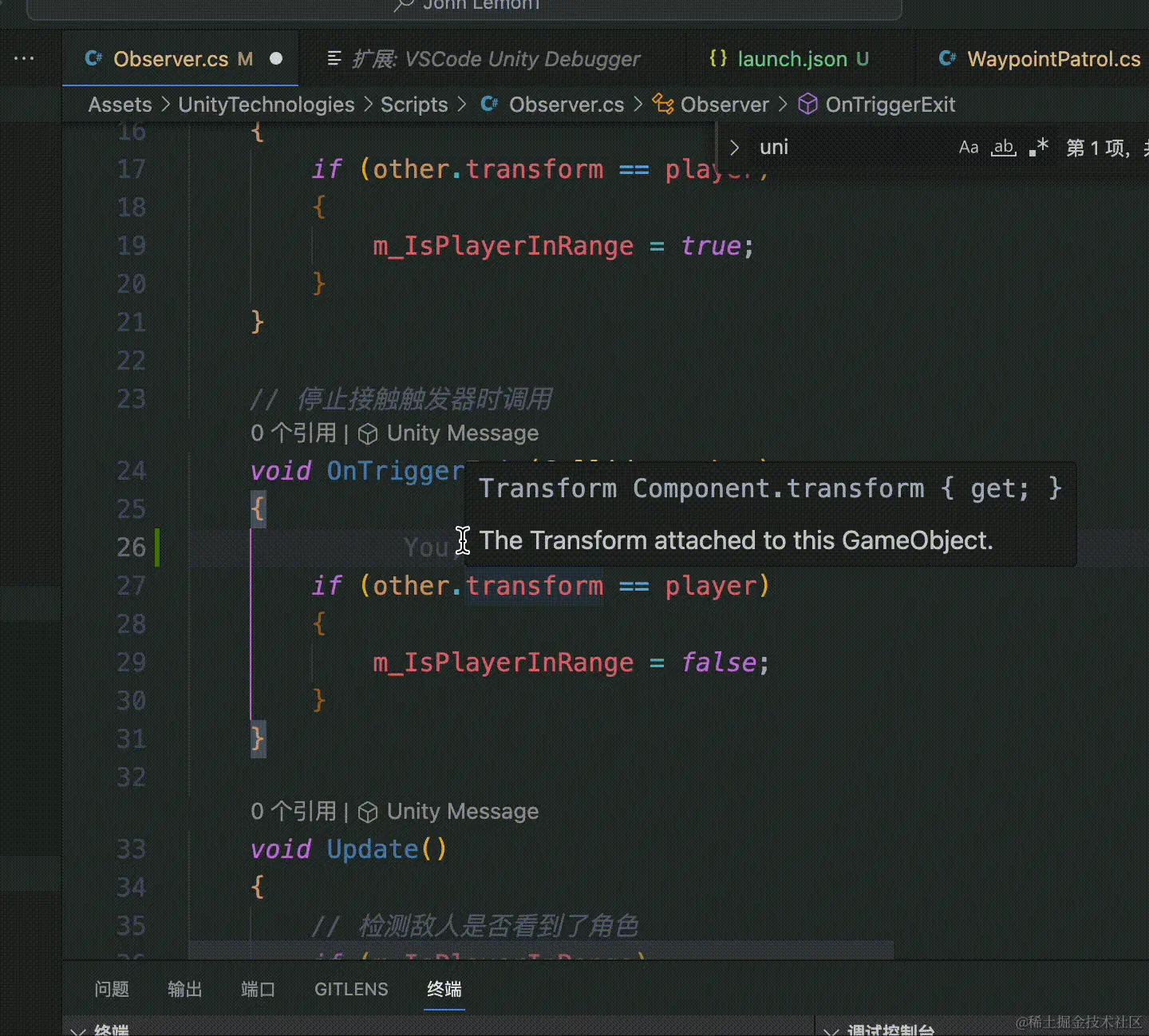Open the Observer.cs breadcrumb dropdown
1149x1036 pixels.
tap(567, 105)
